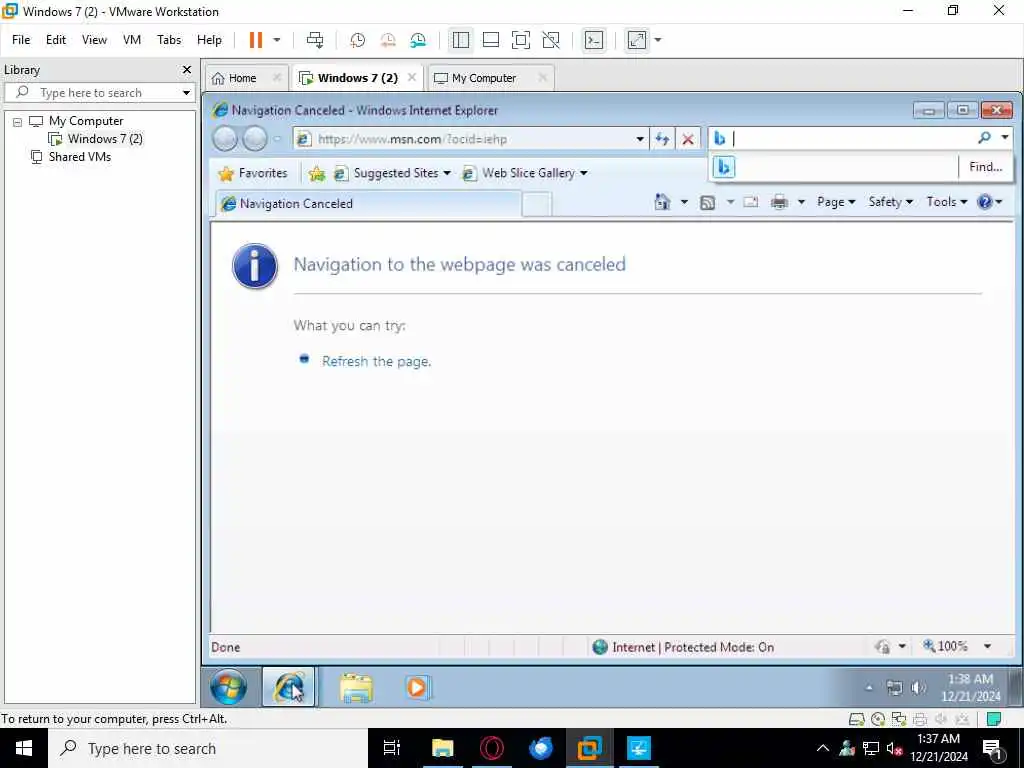Open the VMware File menu
This screenshot has height=768, width=1024.
click(x=21, y=40)
